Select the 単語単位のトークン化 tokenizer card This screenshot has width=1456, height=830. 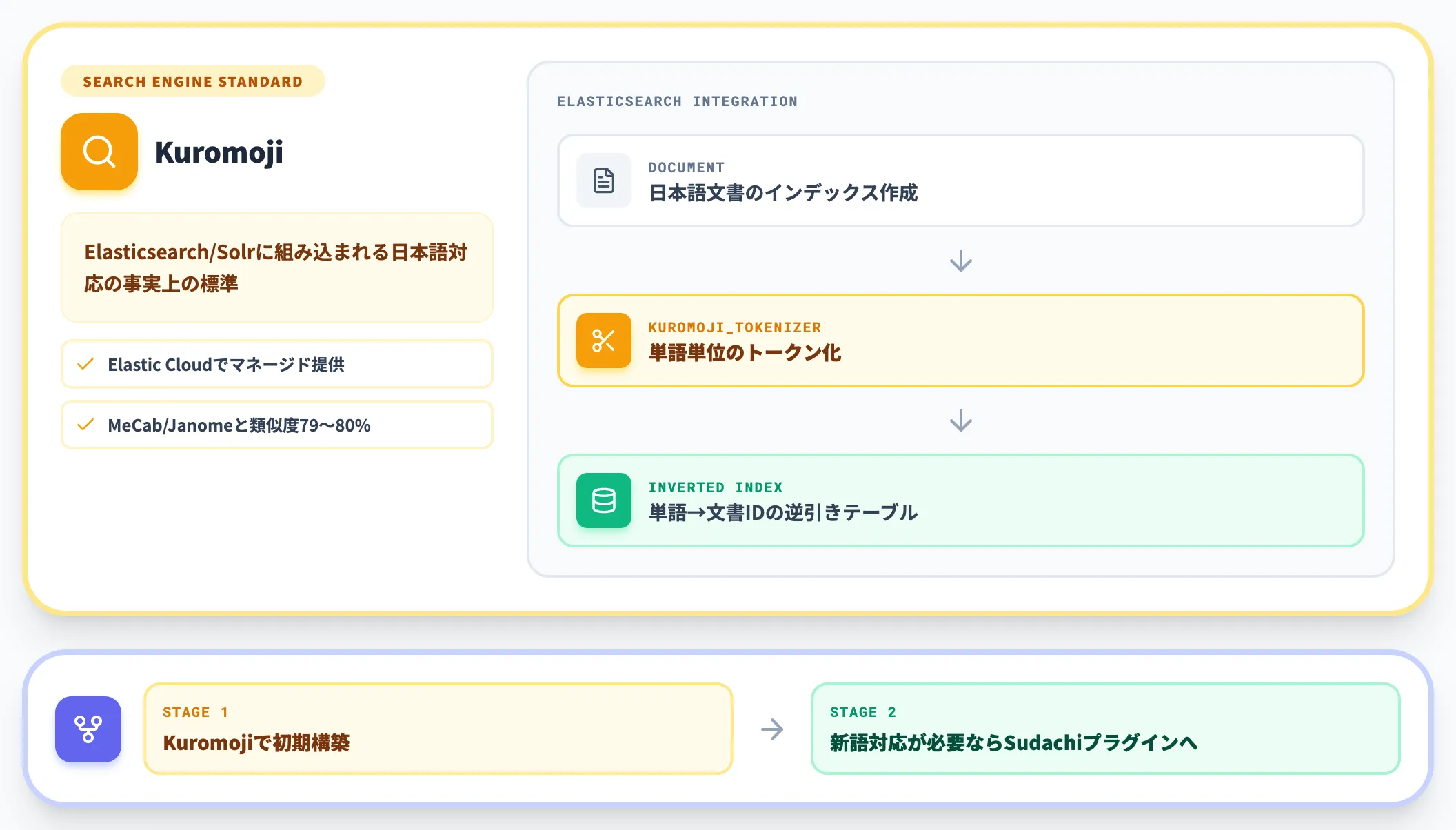coord(961,341)
